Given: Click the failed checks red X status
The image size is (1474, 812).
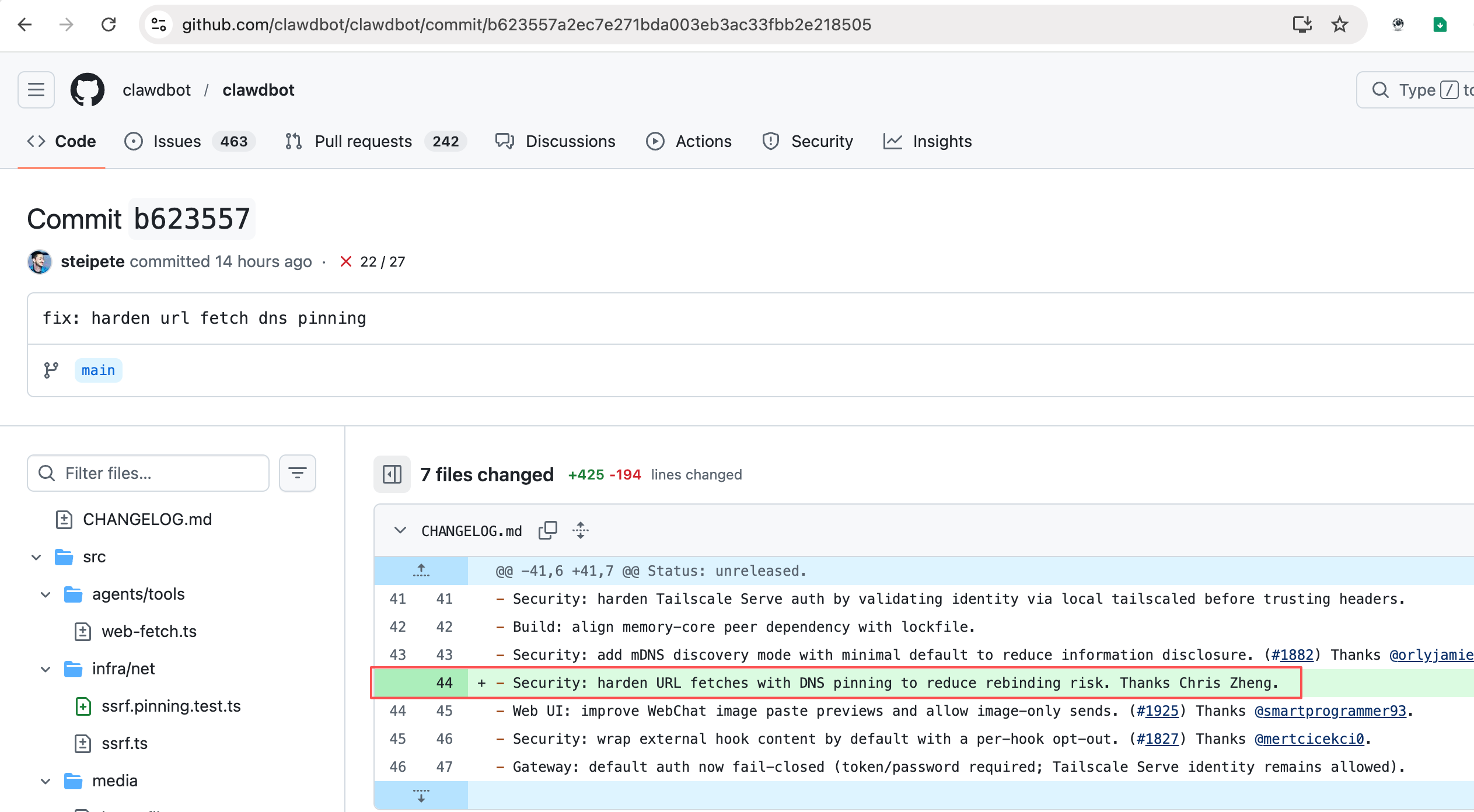Looking at the screenshot, I should coord(346,261).
